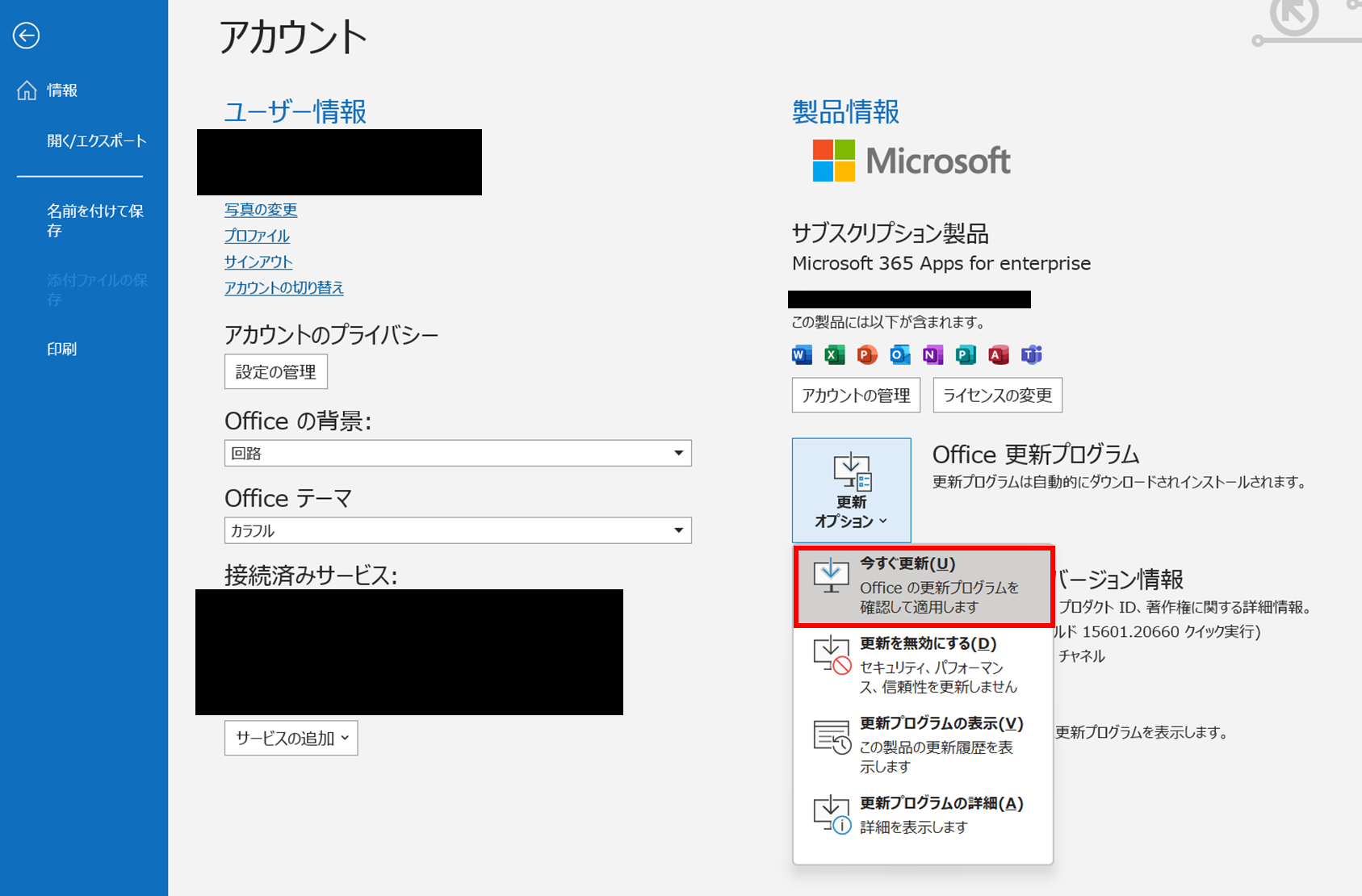The height and width of the screenshot is (896, 1362).
Task: Click the OneNote app icon
Action: point(932,354)
